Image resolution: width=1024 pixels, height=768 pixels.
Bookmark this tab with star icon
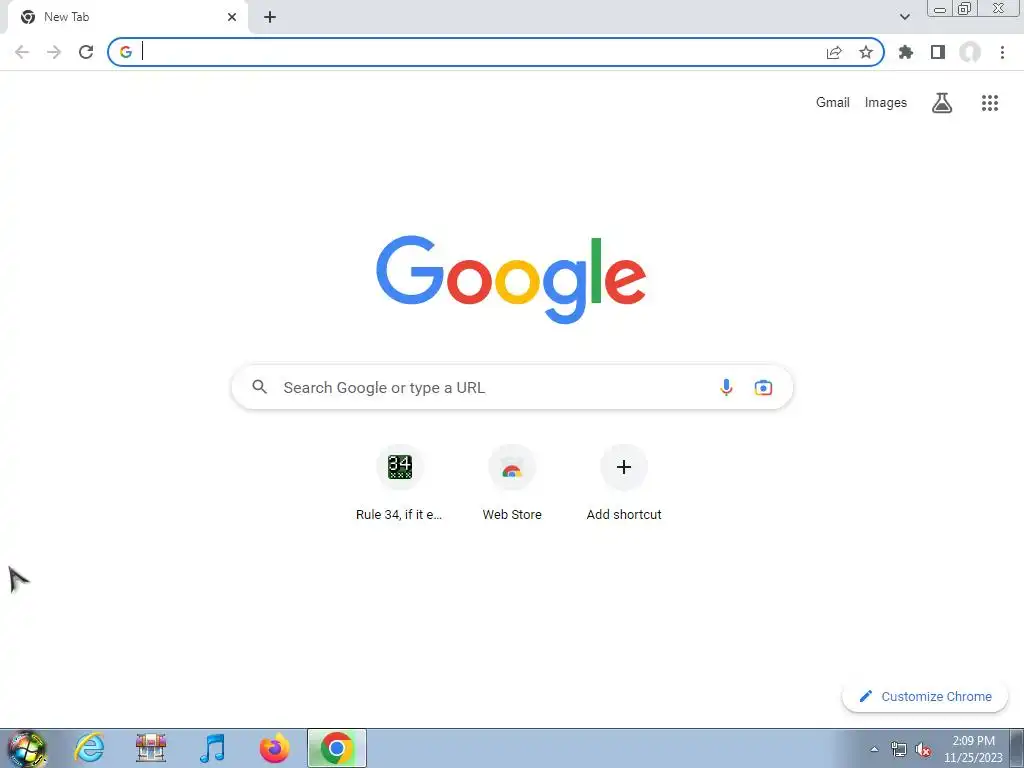click(x=866, y=52)
